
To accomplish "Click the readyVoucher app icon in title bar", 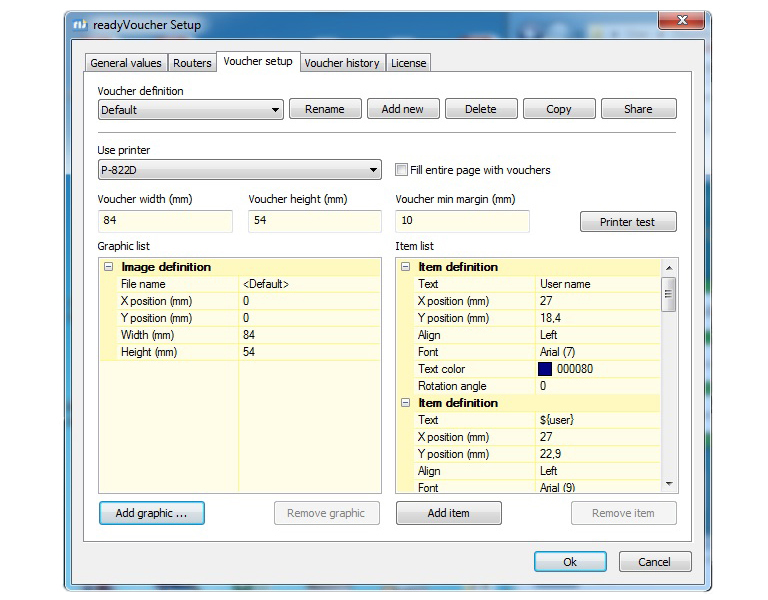I will [x=82, y=25].
